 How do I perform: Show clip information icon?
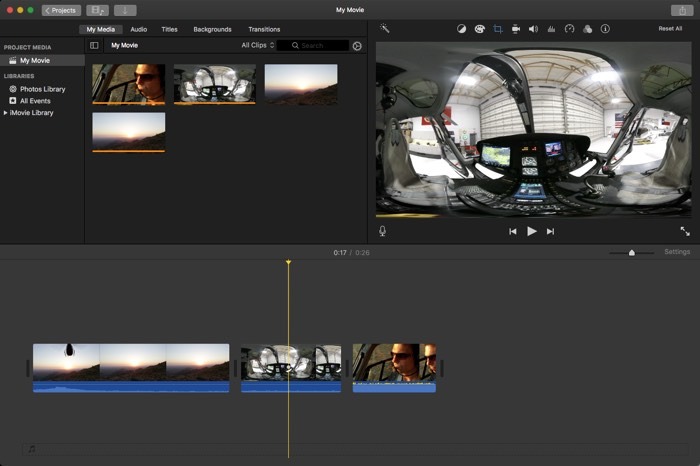click(605, 29)
